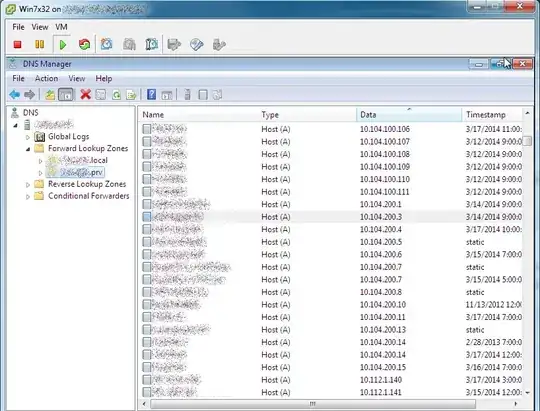Select the record with data 10.104.200.15

(332, 367)
